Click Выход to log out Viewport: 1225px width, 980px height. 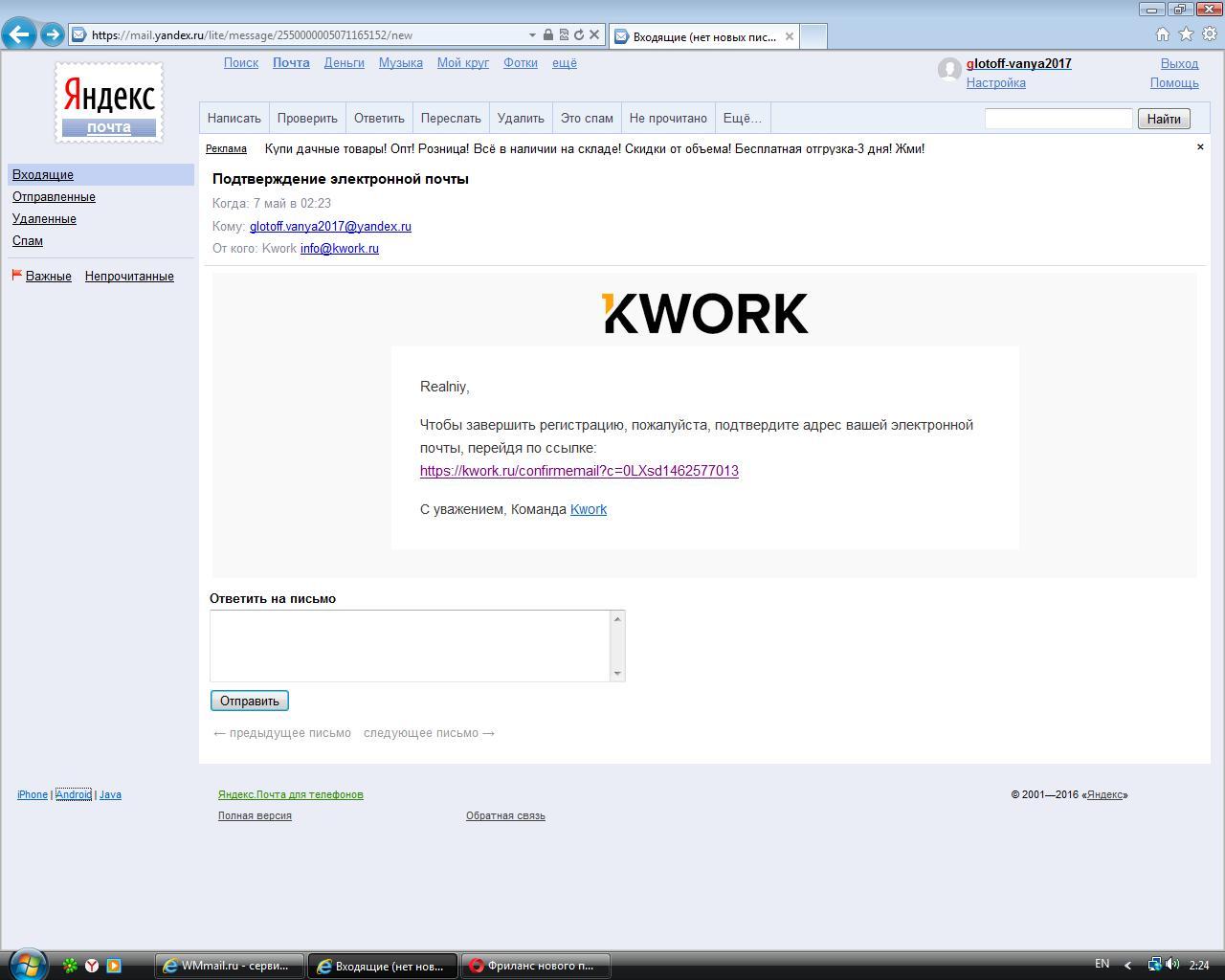1179,63
